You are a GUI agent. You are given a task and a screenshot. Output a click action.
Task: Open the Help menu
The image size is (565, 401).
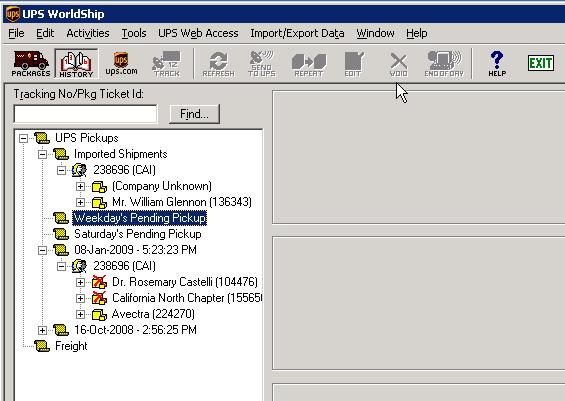pyautogui.click(x=417, y=33)
